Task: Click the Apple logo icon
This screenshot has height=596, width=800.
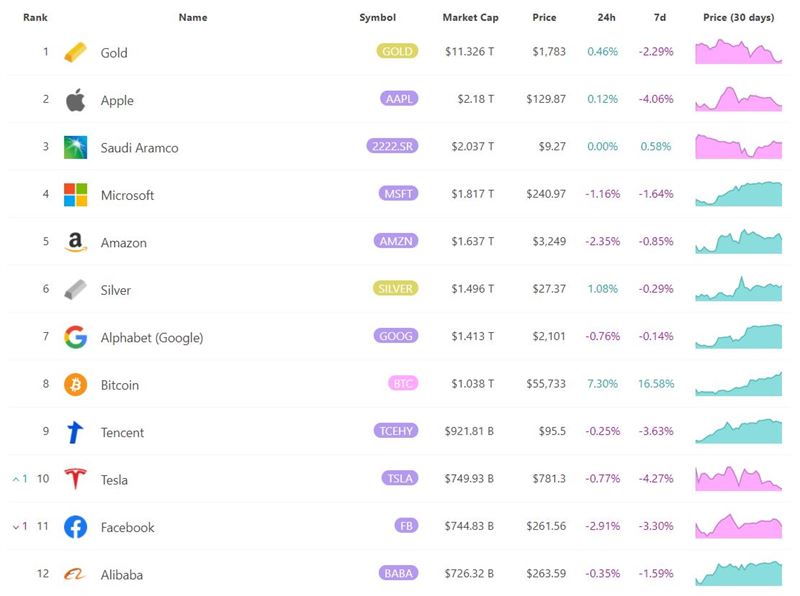Action: pos(76,100)
